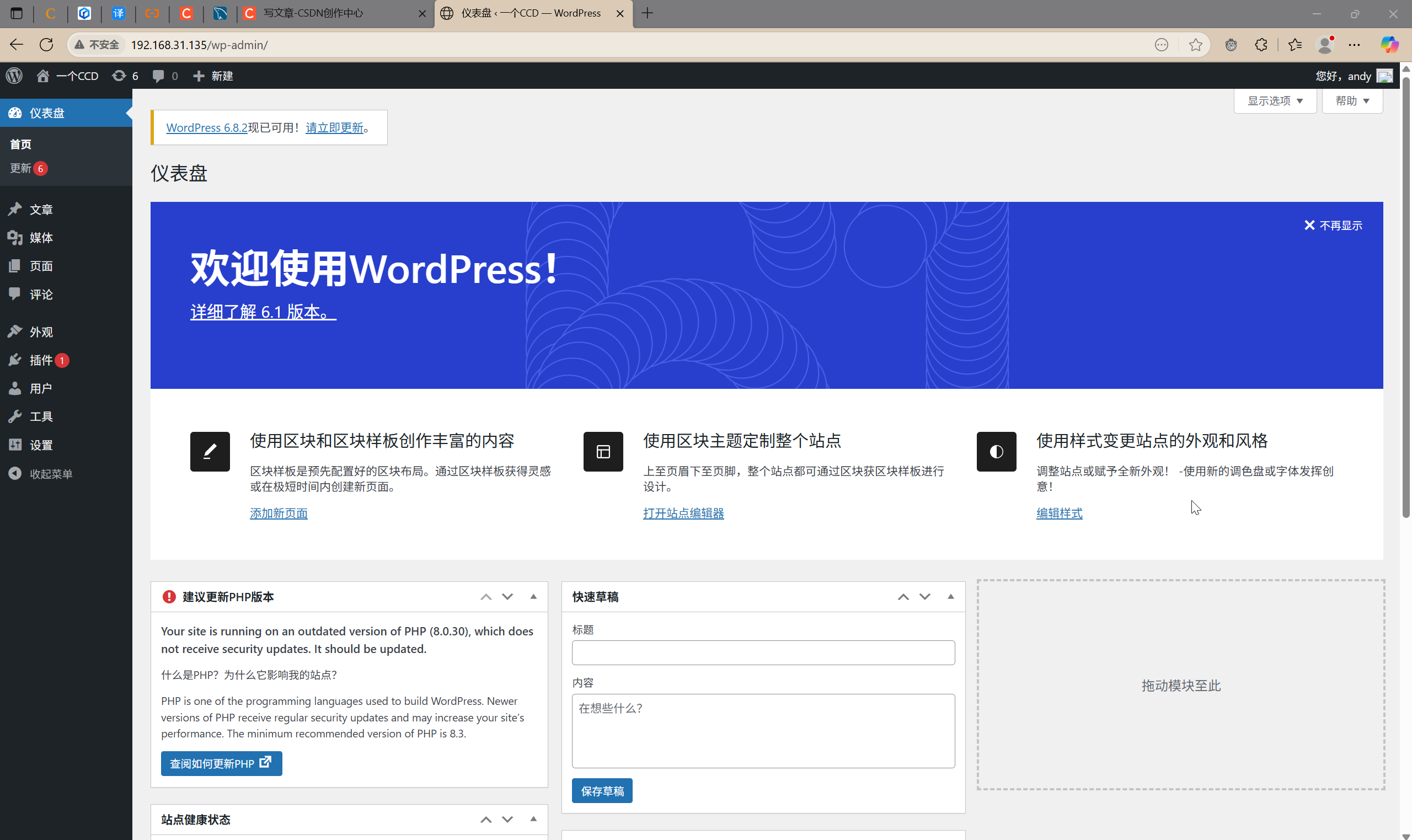Screen dimensions: 1412x840
Task: Click 收起菜单 to collapse the sidebar
Action: [x=51, y=474]
